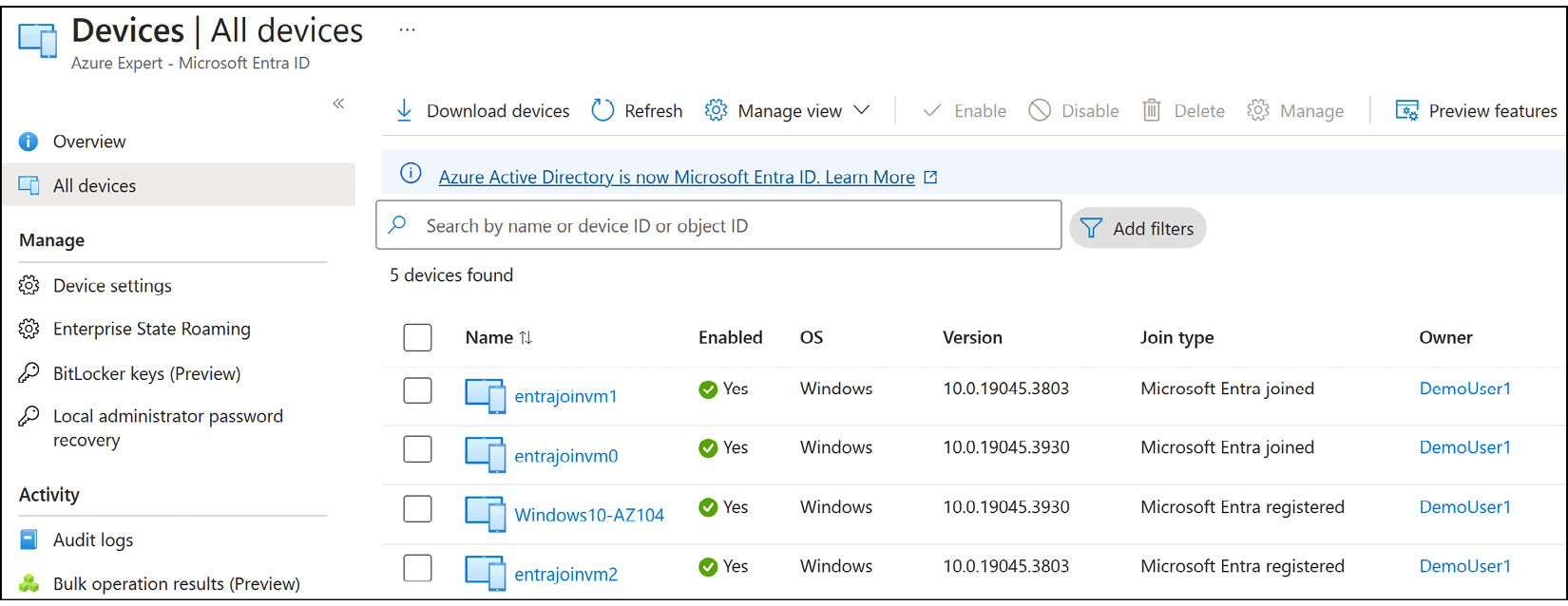Click the Bulk operation results icon
This screenshot has width=1568, height=606.
pos(29,583)
